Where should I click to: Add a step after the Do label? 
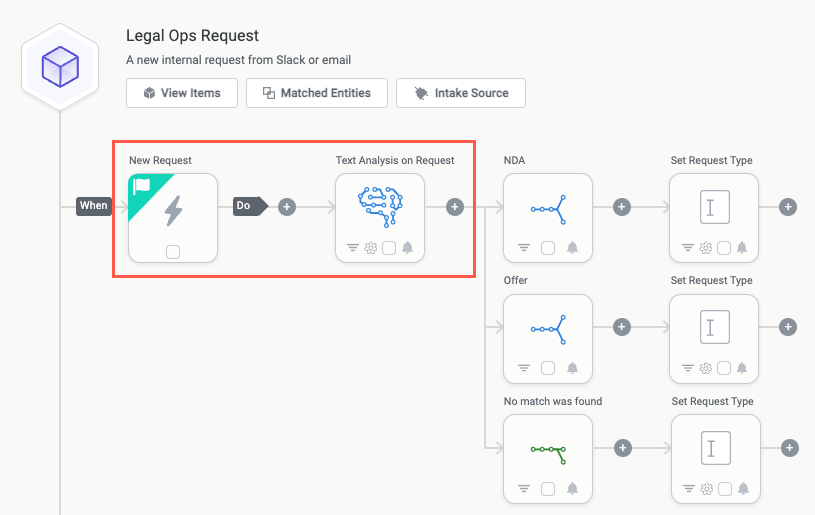point(287,207)
